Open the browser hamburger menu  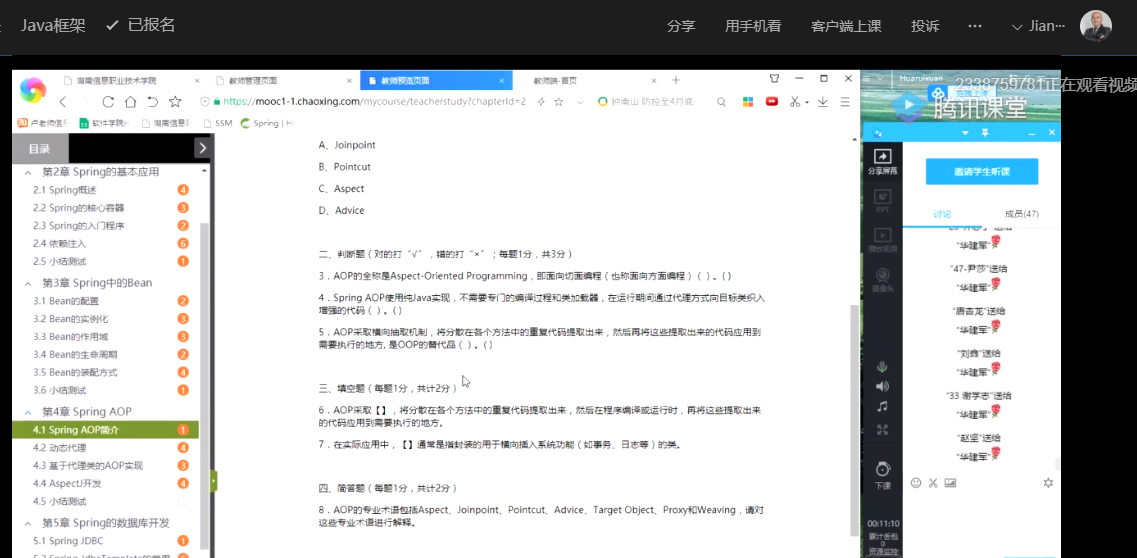point(845,102)
